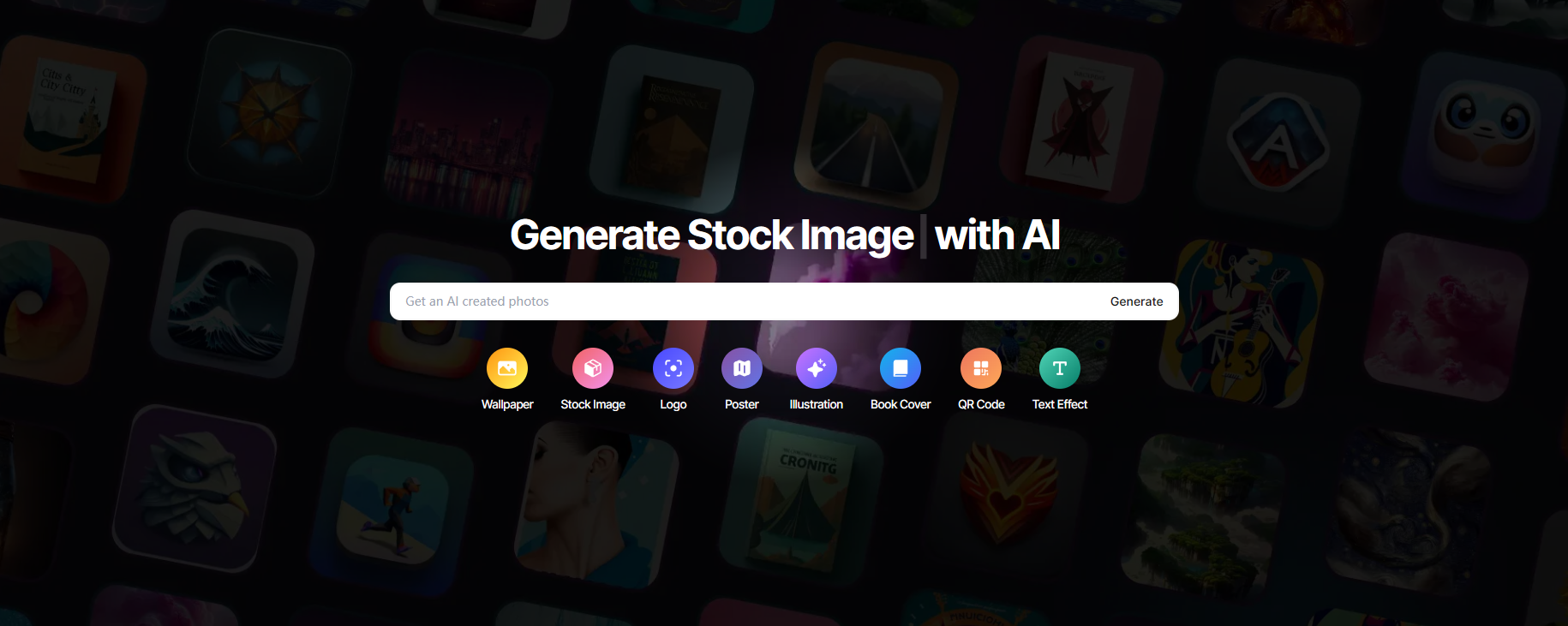1568x626 pixels.
Task: Focus the AI photo prompt field
Action: (745, 301)
